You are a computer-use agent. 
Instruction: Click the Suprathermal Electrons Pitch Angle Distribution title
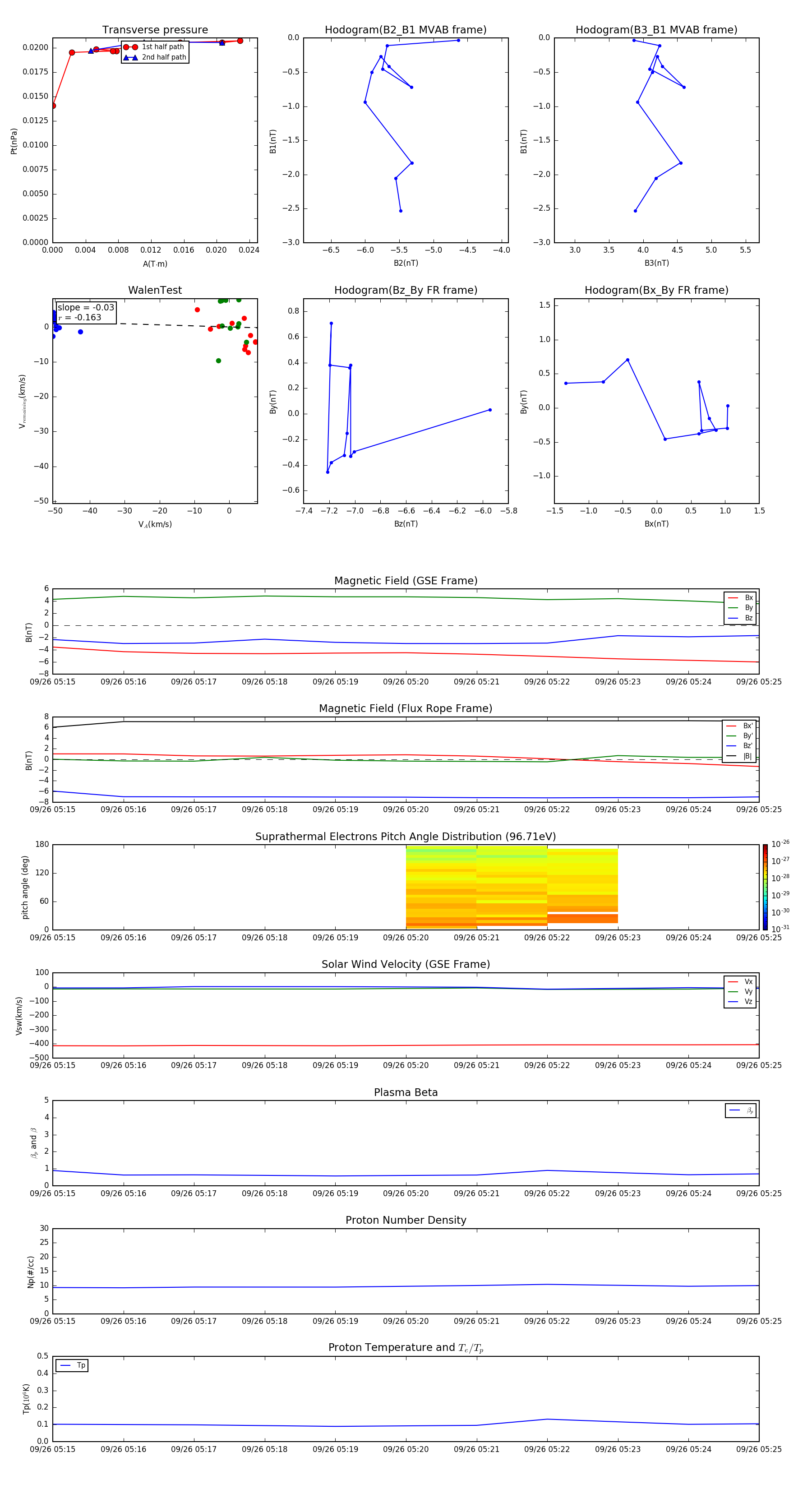[x=406, y=837]
